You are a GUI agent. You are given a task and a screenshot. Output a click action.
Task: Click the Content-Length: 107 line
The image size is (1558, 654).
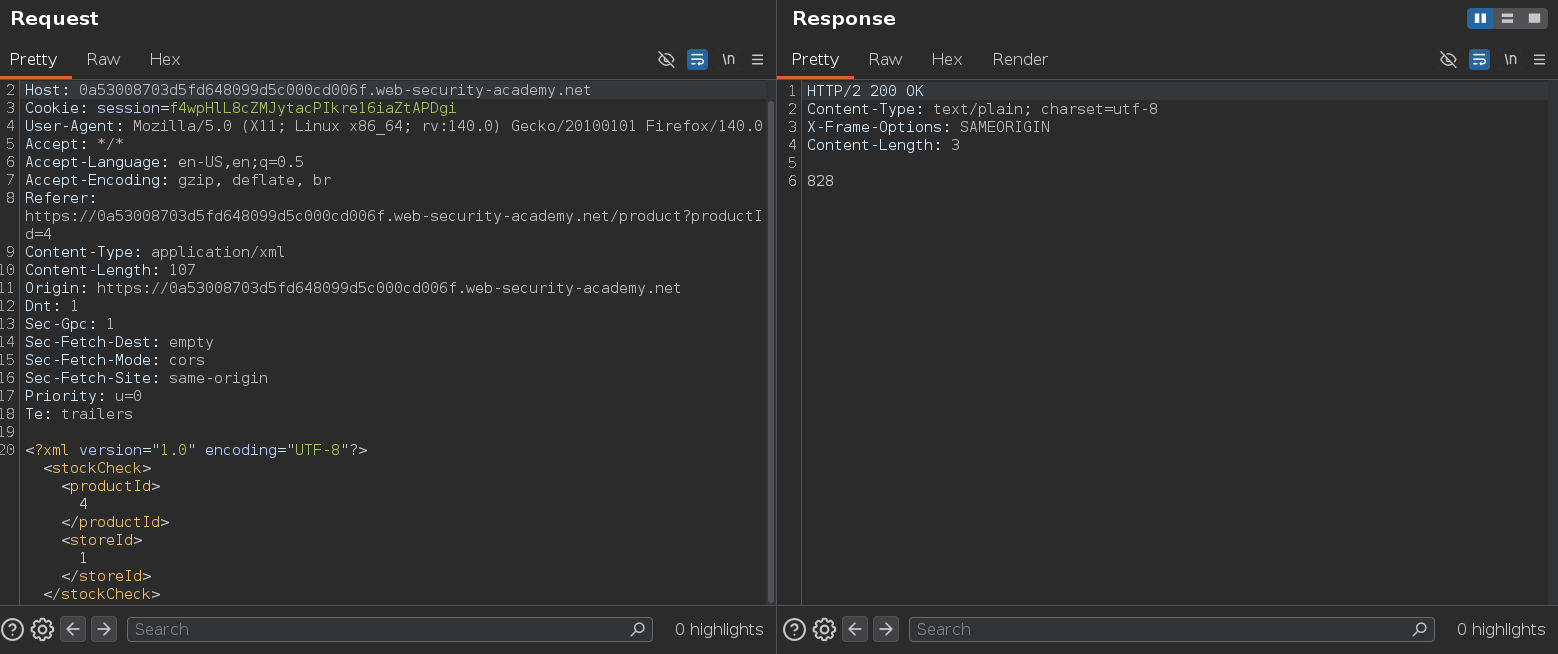pos(110,270)
